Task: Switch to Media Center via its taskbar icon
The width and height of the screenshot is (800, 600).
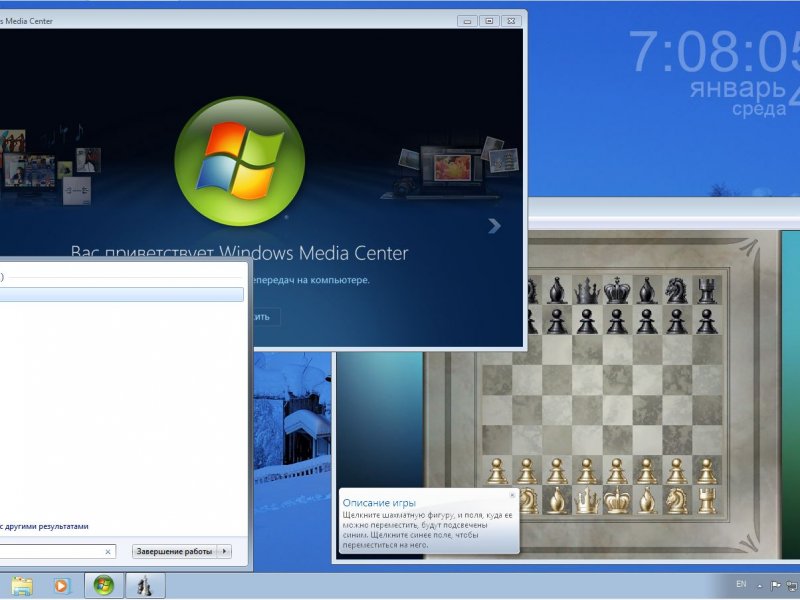Action: pyautogui.click(x=104, y=586)
